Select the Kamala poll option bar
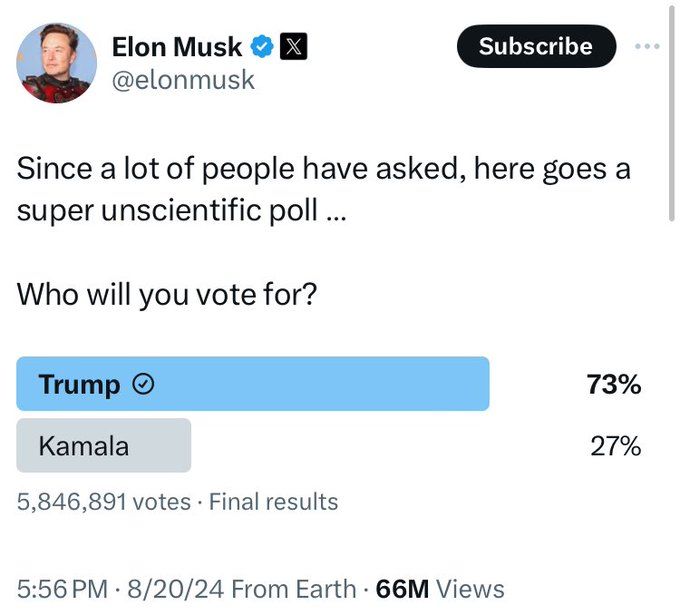The image size is (680, 615). click(x=103, y=446)
